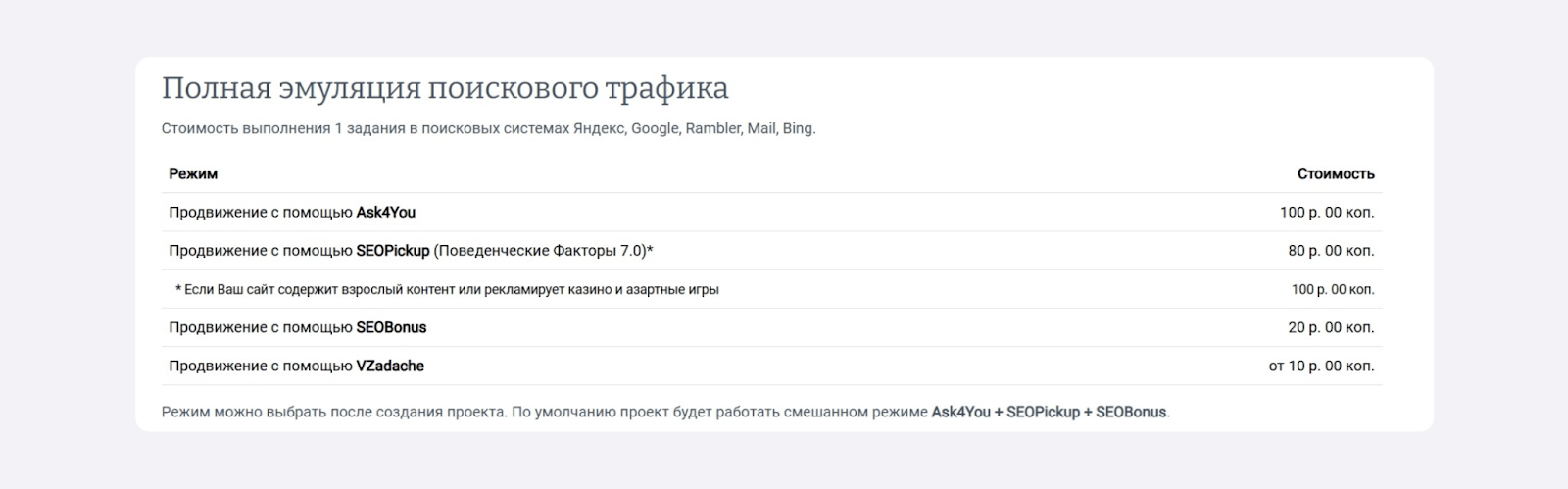The width and height of the screenshot is (1568, 489).
Task: Click the "Режим" column header
Action: 193,173
